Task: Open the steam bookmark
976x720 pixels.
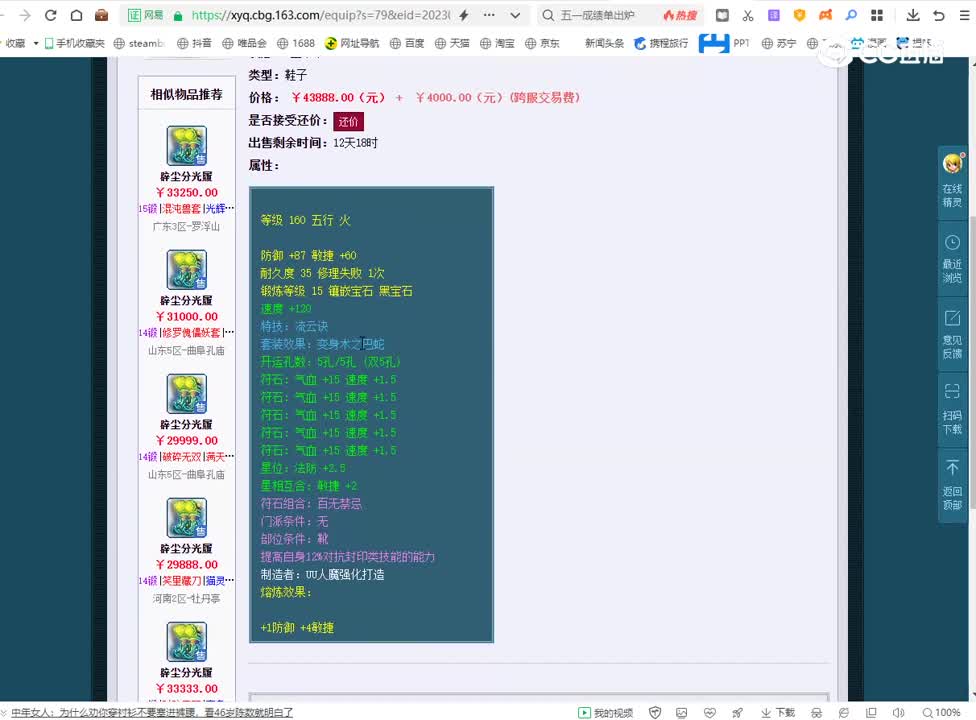Action: click(139, 43)
